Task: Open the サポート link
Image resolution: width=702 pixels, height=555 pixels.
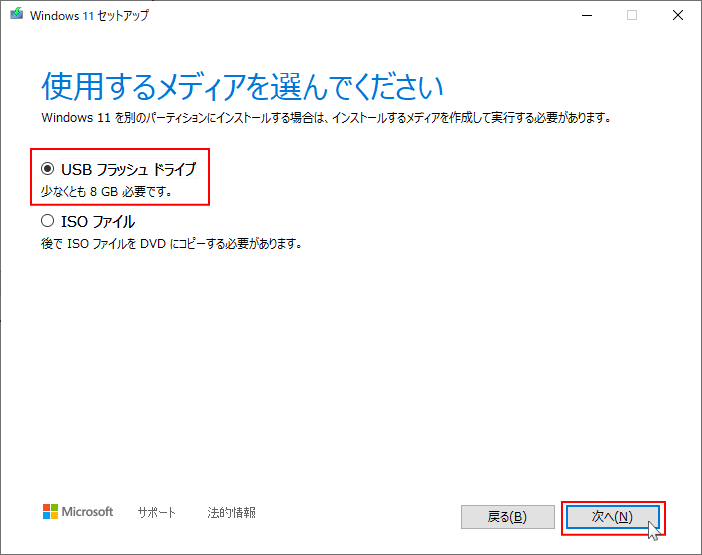Action: click(156, 513)
